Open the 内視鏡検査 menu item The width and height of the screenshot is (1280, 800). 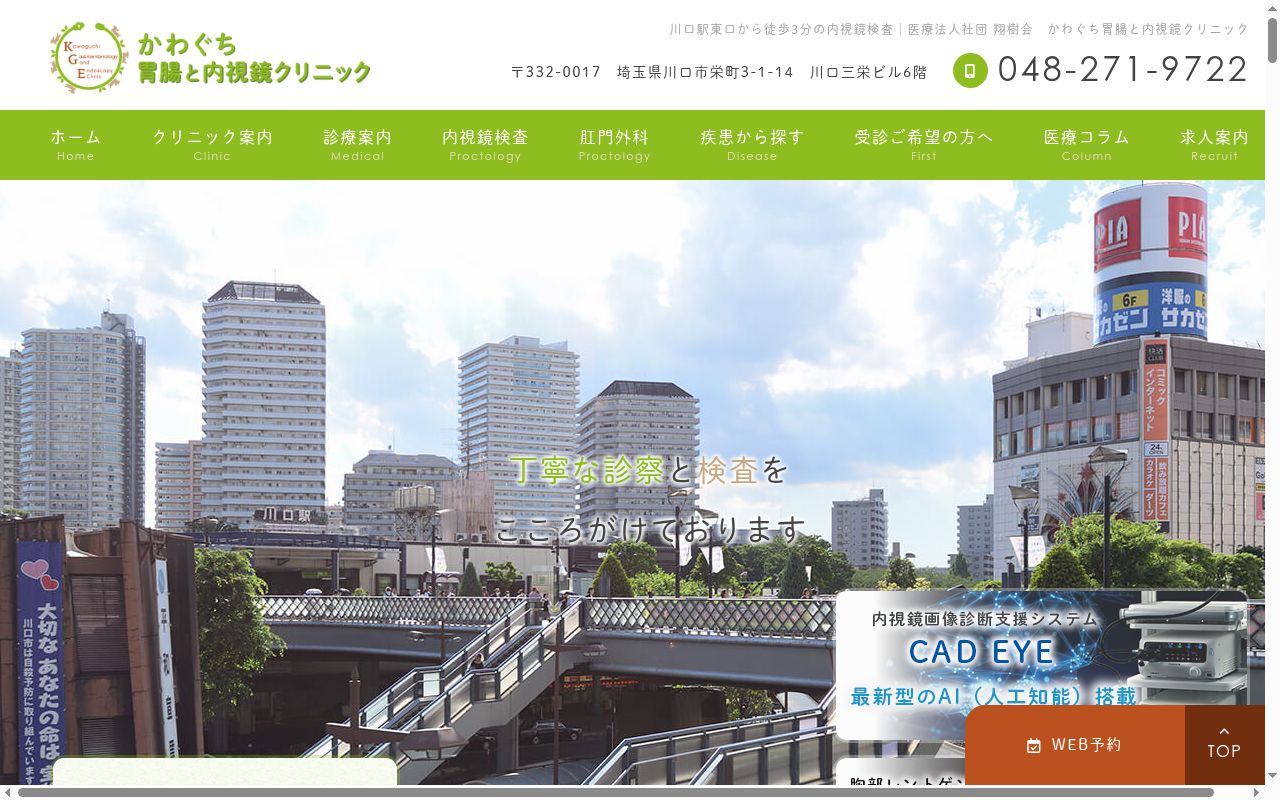[485, 145]
